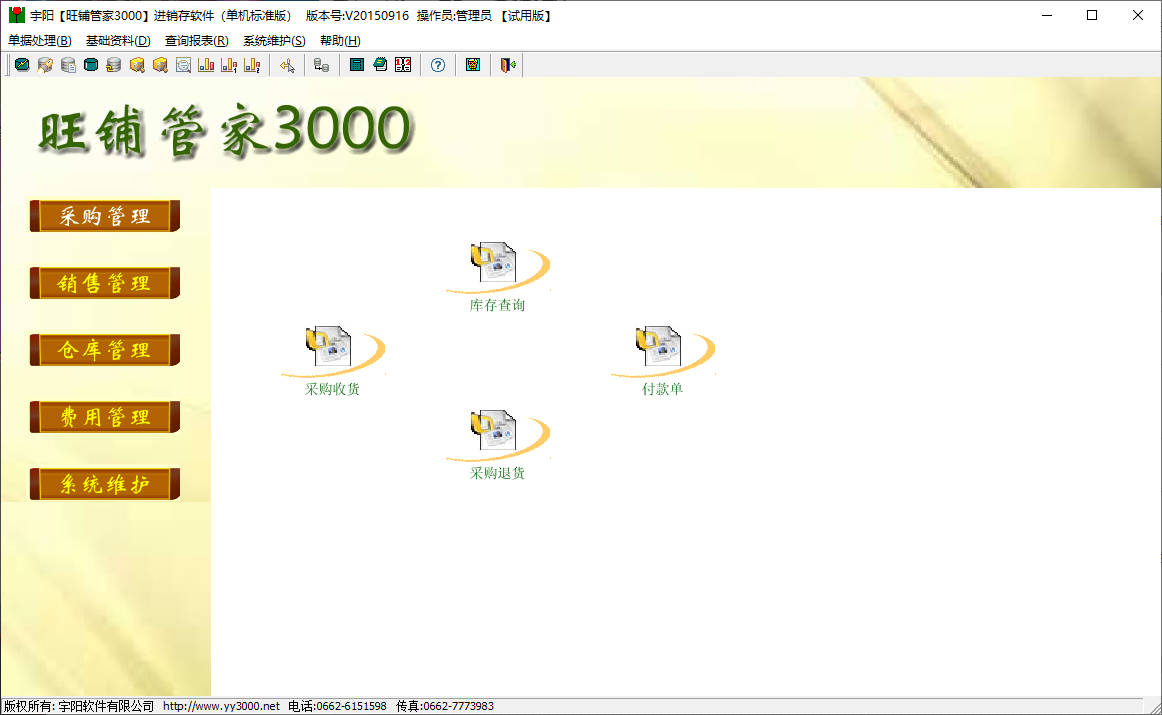Screen dimensions: 1162x715
Task: Click the orange face on blue toolbar icon
Action: point(473,65)
